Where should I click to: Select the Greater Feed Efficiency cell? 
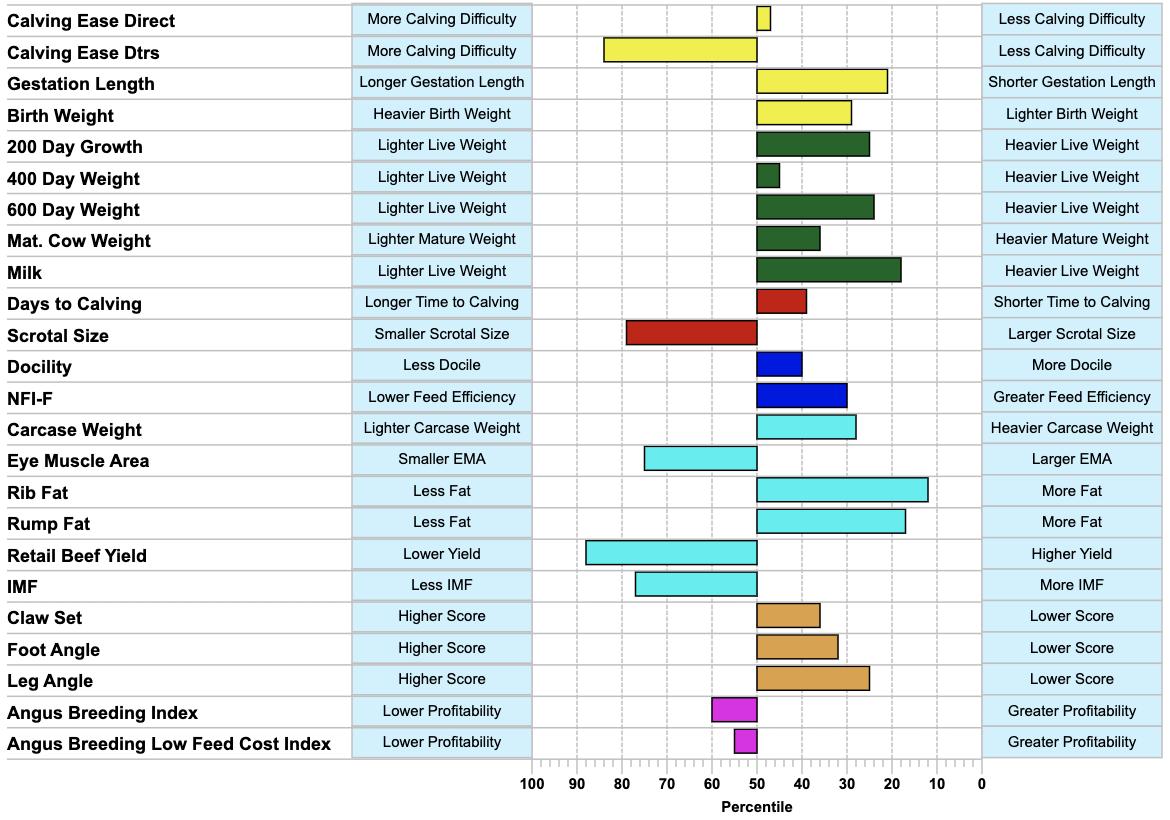1072,397
